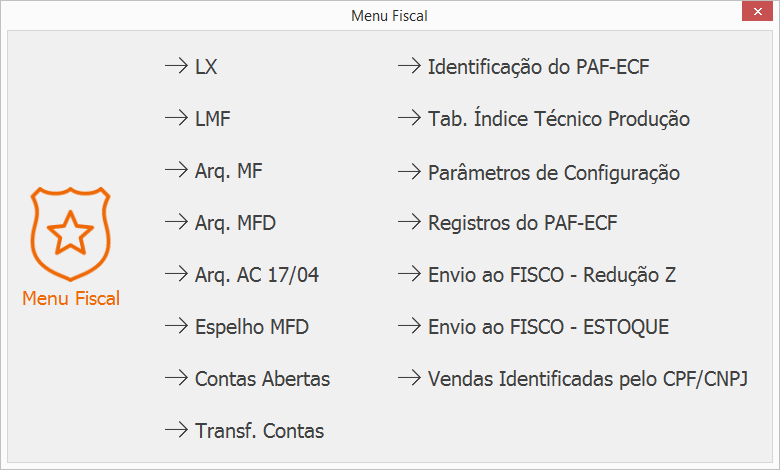780x470 pixels.
Task: Click the Espelho MFD text label
Action: click(x=252, y=327)
